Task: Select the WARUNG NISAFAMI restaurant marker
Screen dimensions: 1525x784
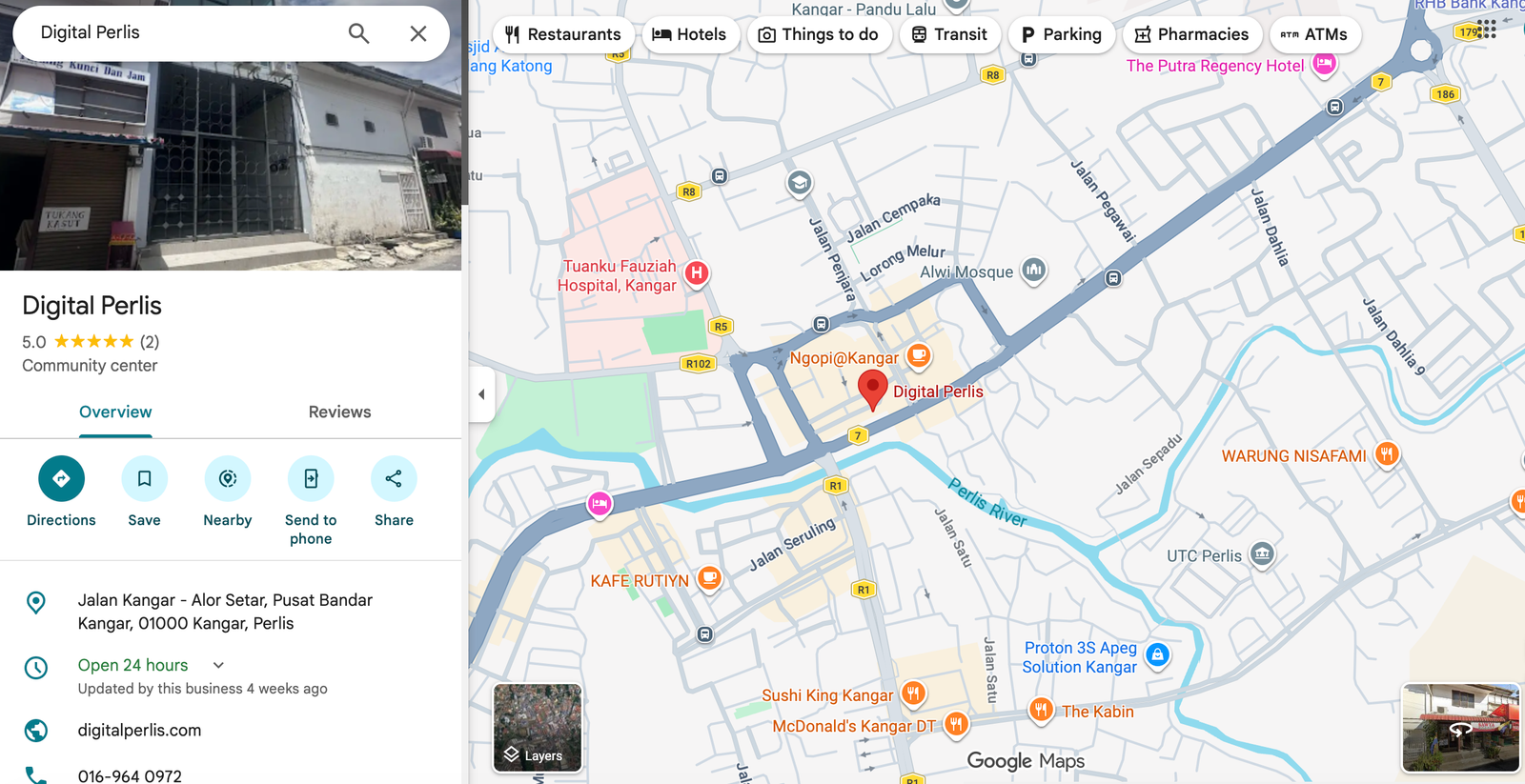Action: point(1387,454)
